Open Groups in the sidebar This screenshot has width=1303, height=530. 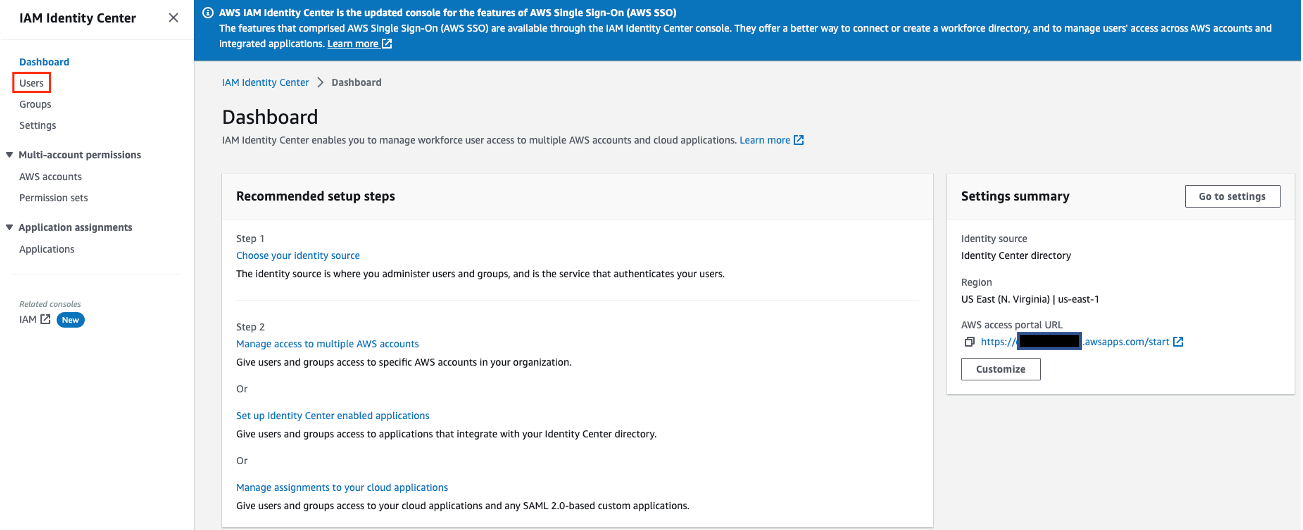pyautogui.click(x=35, y=104)
